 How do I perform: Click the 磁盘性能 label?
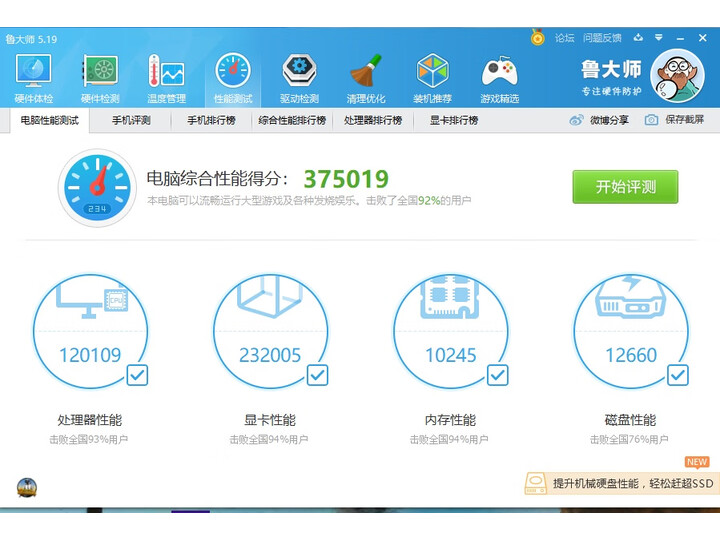(630, 420)
